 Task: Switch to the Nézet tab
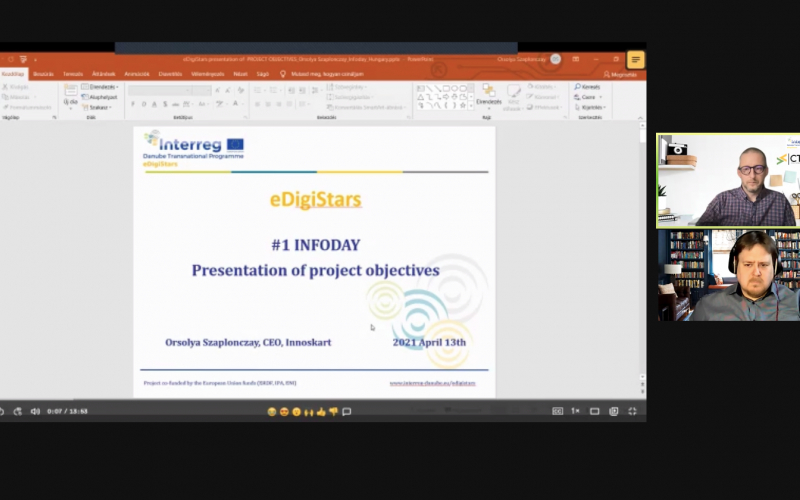[x=240, y=74]
